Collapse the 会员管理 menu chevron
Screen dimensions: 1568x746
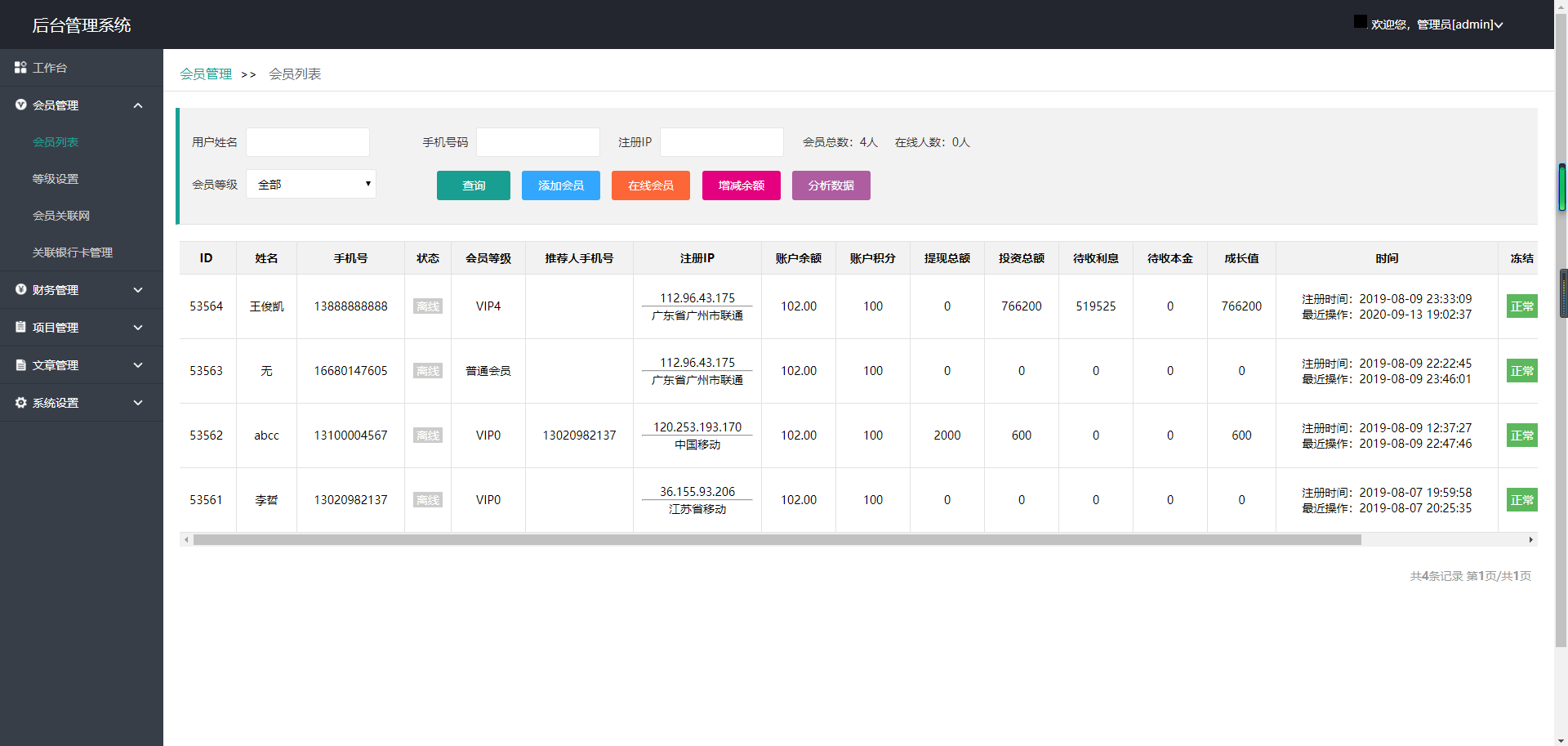click(x=138, y=105)
